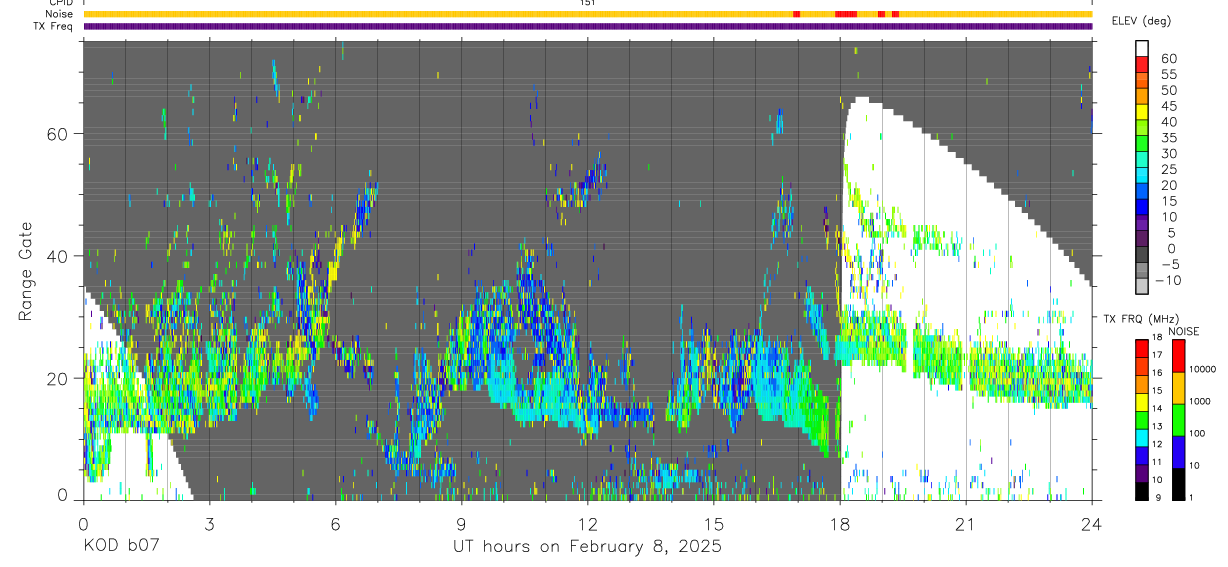Click the '9' tick label on the time axis

coord(462,524)
